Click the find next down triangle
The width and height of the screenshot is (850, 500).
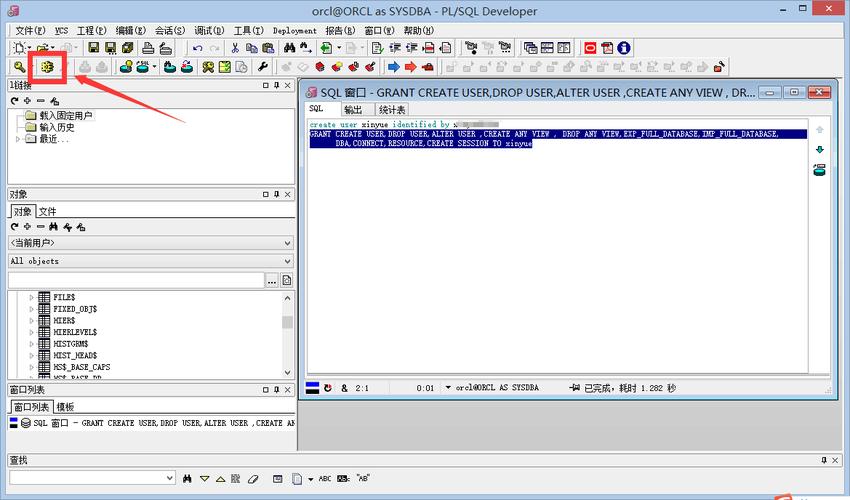coord(204,479)
